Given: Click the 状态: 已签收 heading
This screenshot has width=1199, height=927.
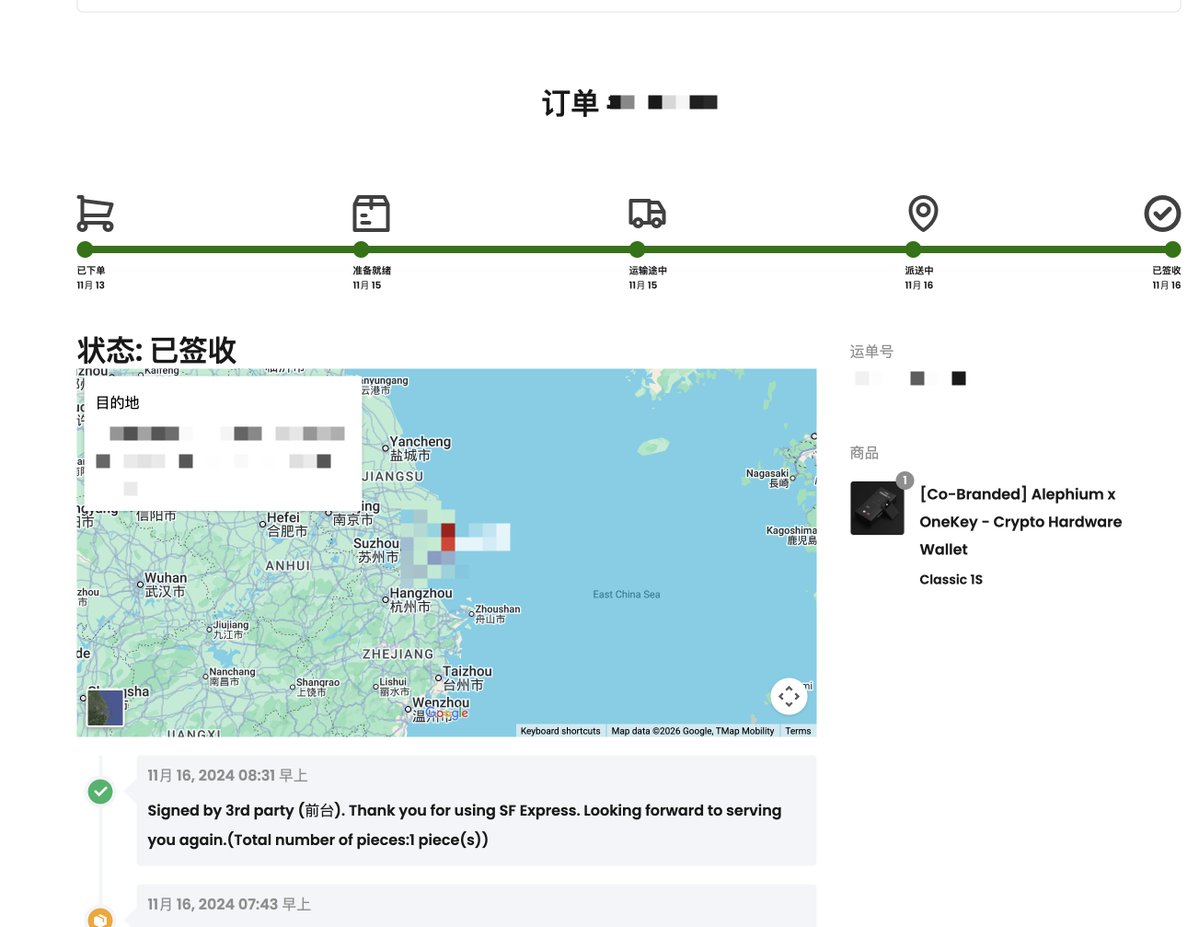Looking at the screenshot, I should coord(157,350).
